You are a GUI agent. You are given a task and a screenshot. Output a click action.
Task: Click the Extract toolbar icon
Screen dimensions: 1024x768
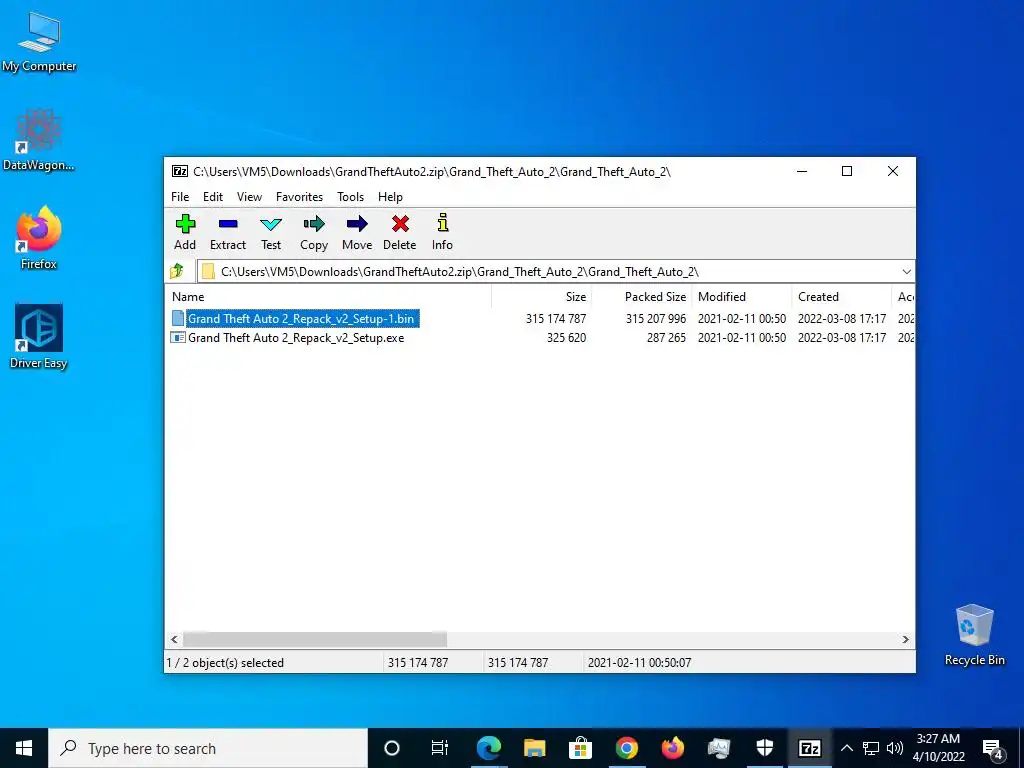228,225
